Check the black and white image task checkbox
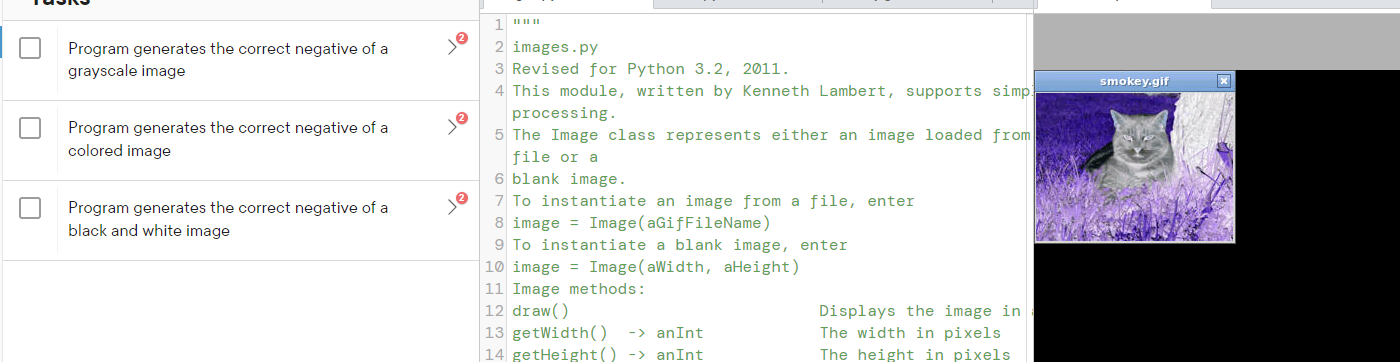 point(31,208)
